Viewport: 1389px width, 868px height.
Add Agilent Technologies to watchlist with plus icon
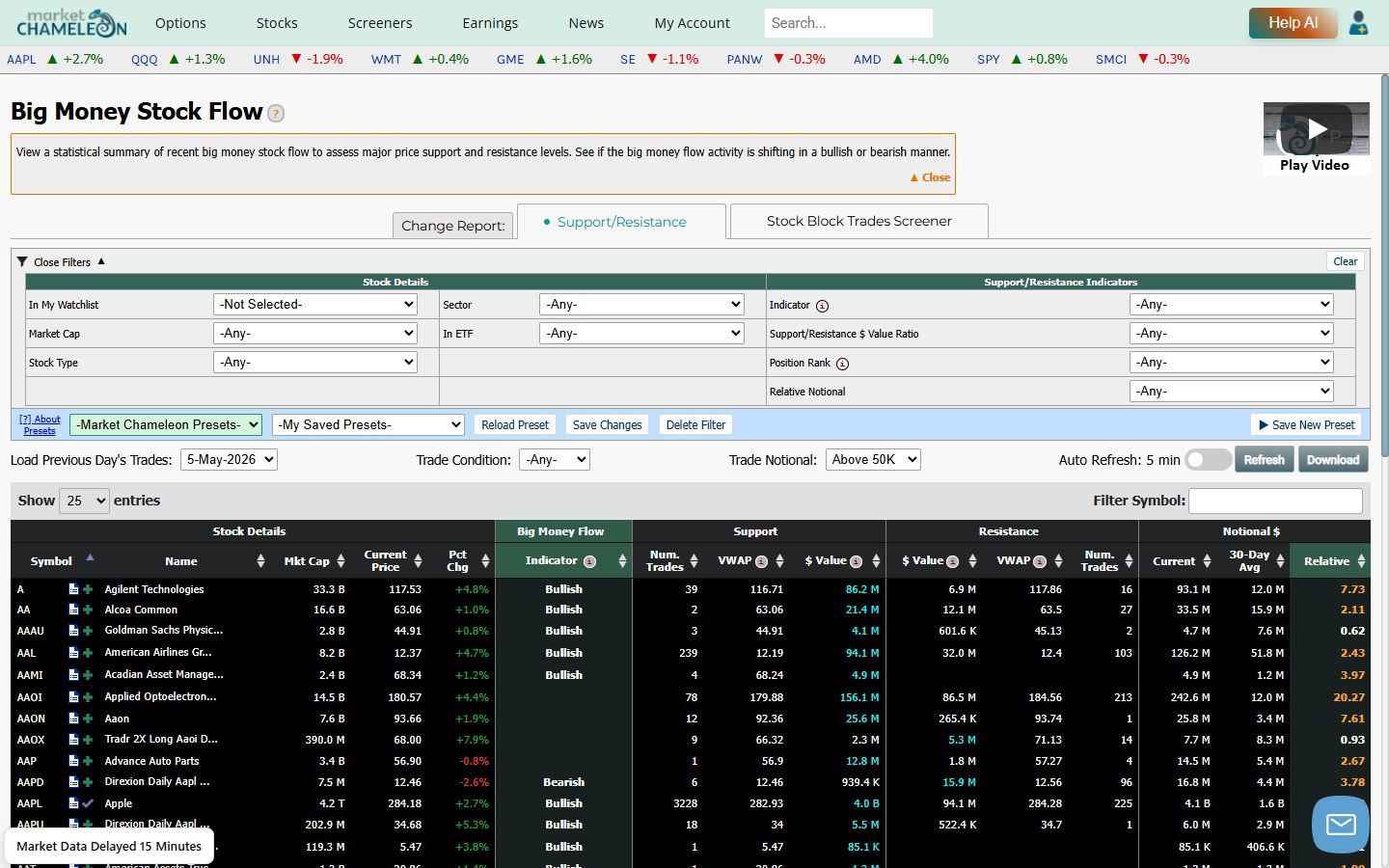click(x=88, y=589)
